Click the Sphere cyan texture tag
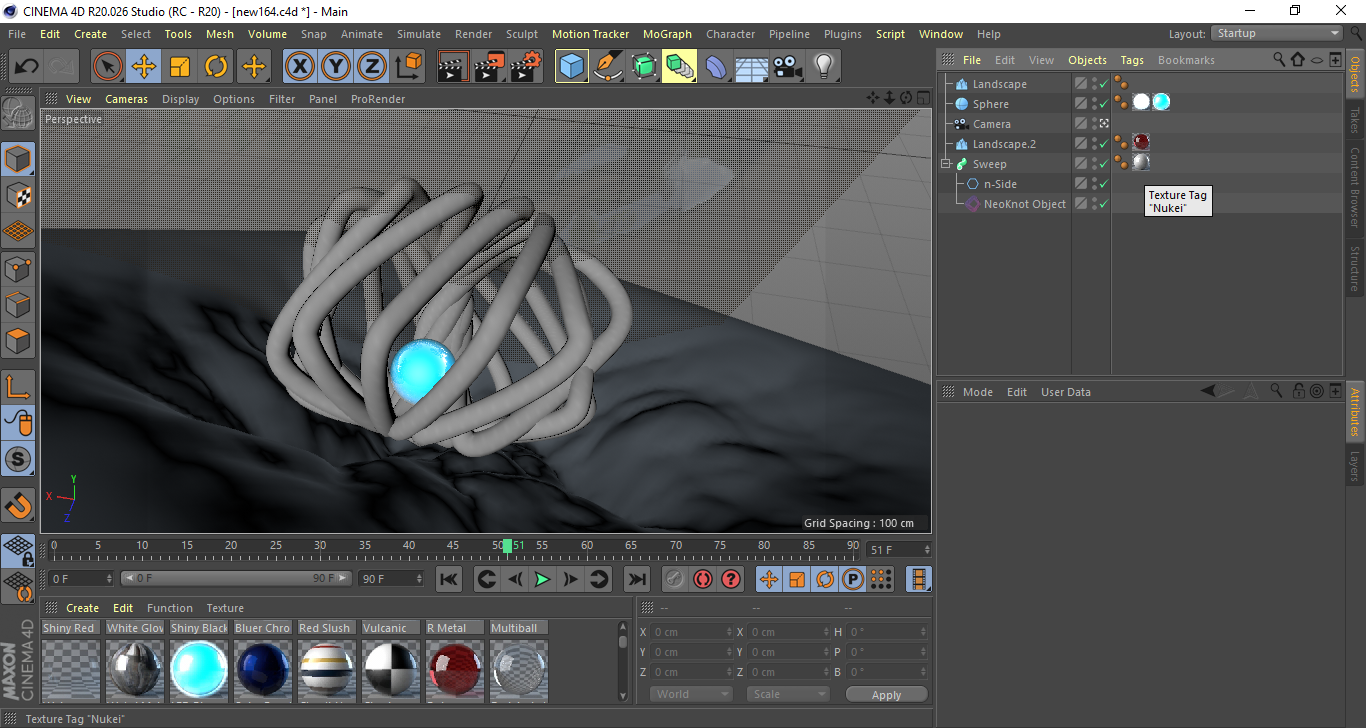Viewport: 1366px width, 728px height. tap(1160, 102)
